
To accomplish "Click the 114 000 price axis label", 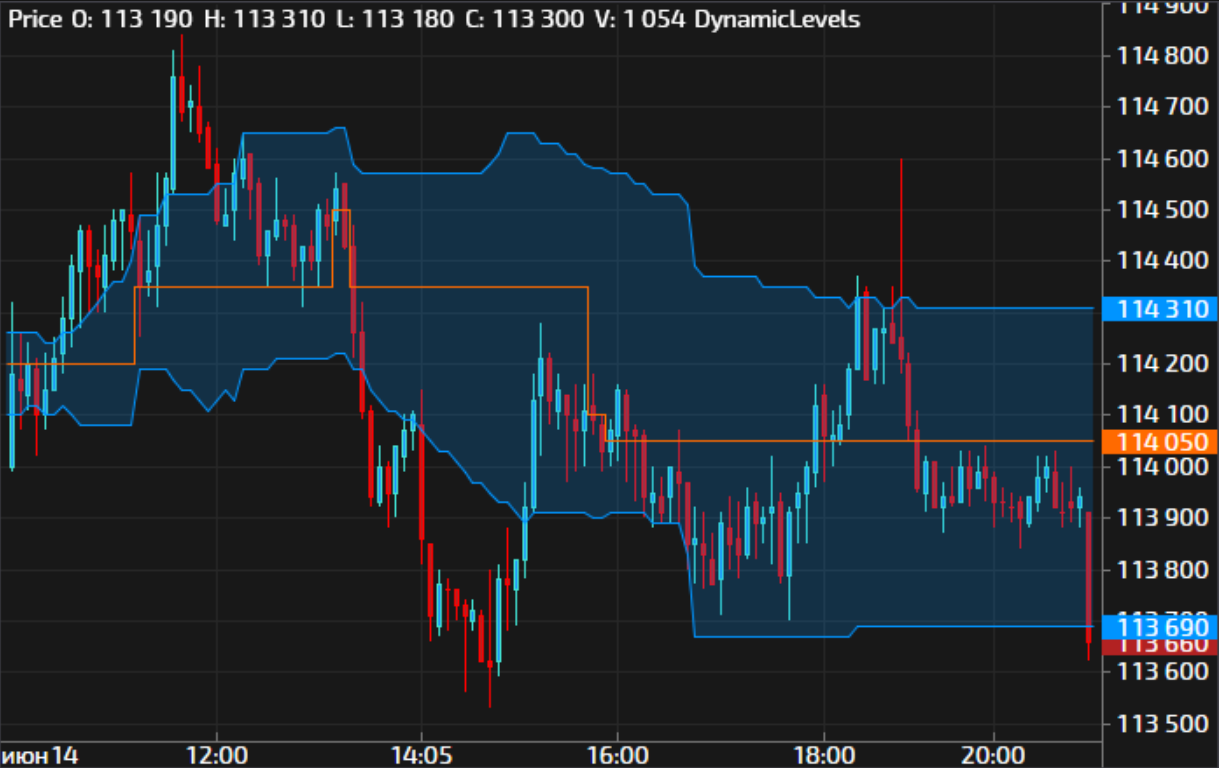I will [x=1160, y=466].
